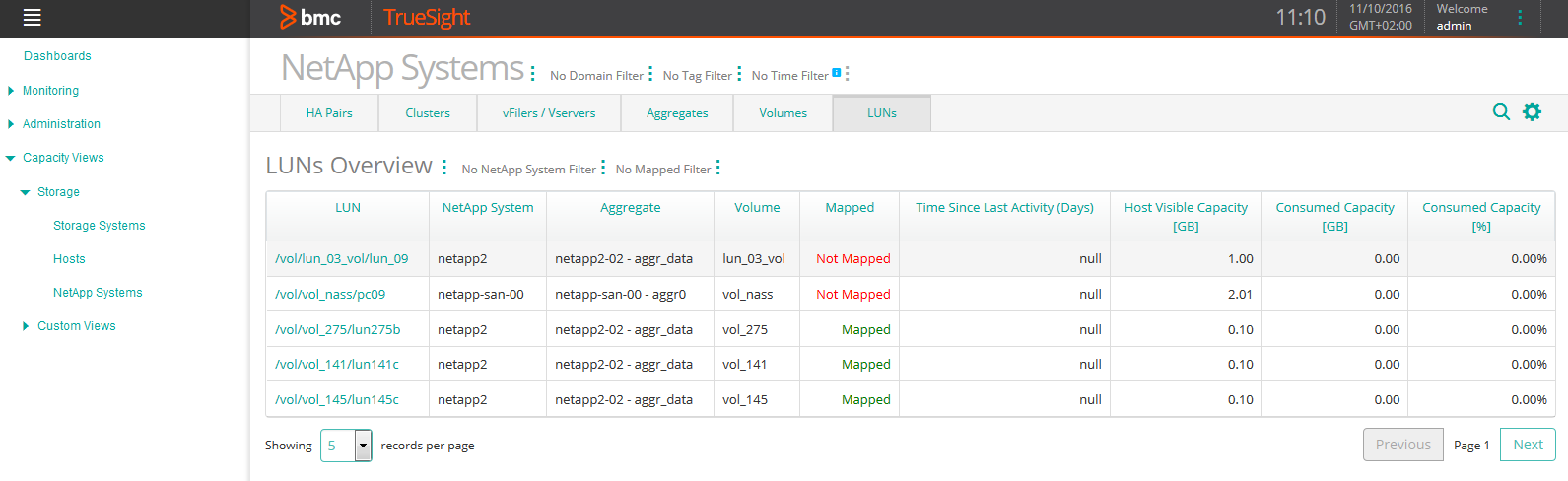
Task: Open the vFilers / Vservers tab
Action: click(x=549, y=113)
